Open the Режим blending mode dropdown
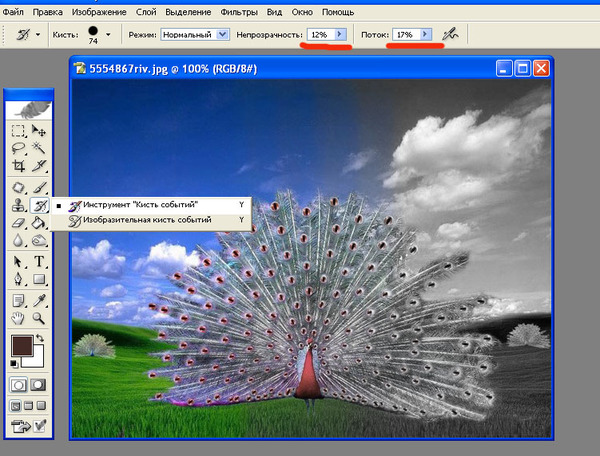 tap(223, 35)
